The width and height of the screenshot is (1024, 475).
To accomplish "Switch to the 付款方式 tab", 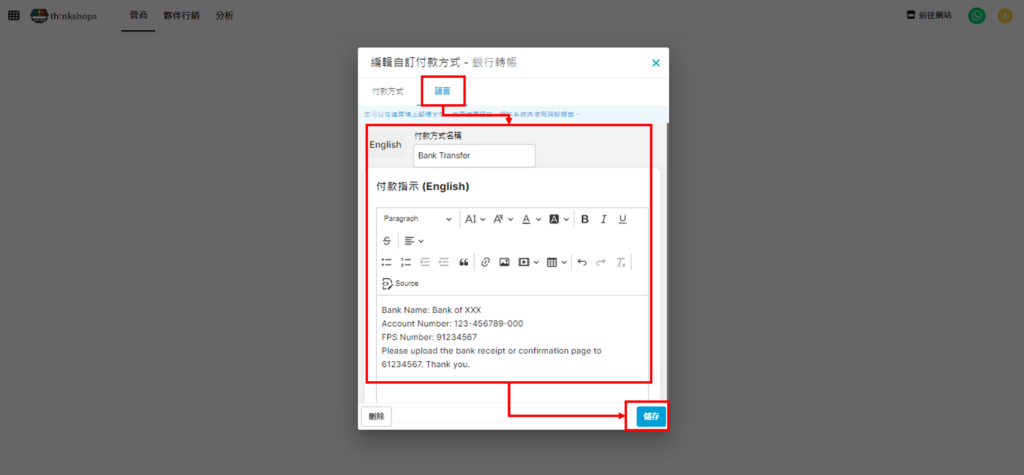I will 388,91.
